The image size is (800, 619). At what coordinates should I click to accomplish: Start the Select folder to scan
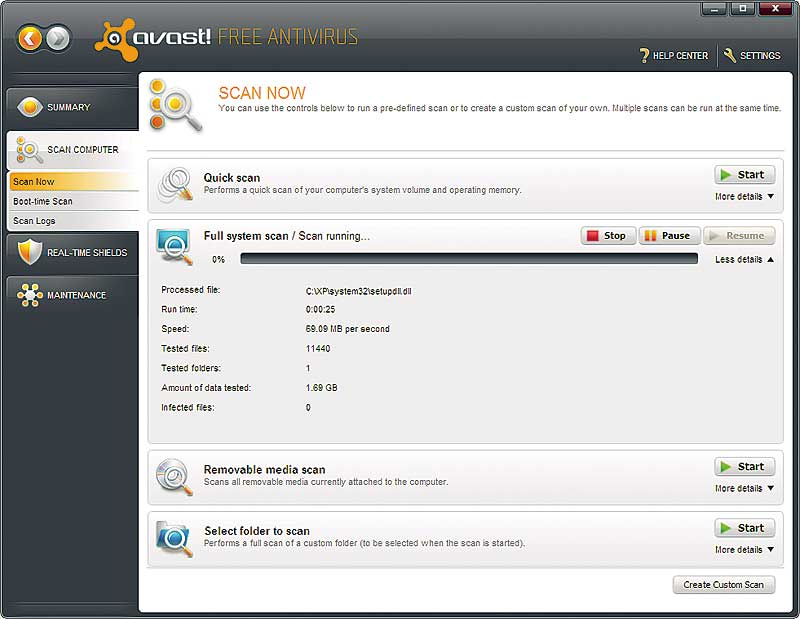[744, 528]
